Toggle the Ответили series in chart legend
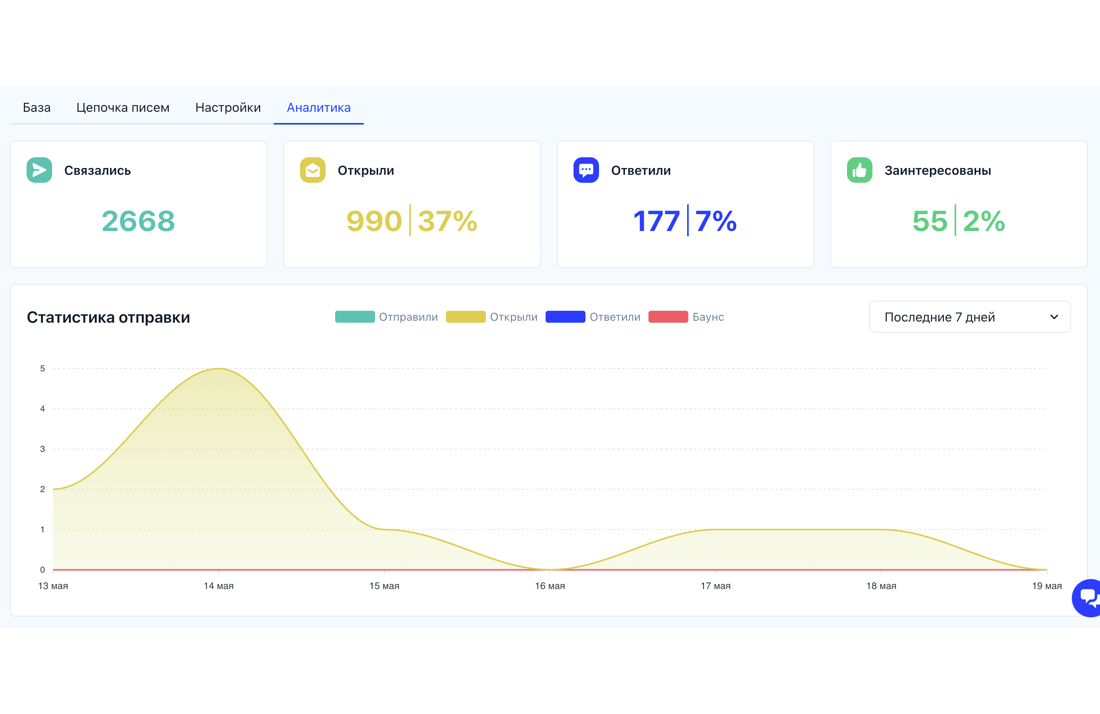 593,317
